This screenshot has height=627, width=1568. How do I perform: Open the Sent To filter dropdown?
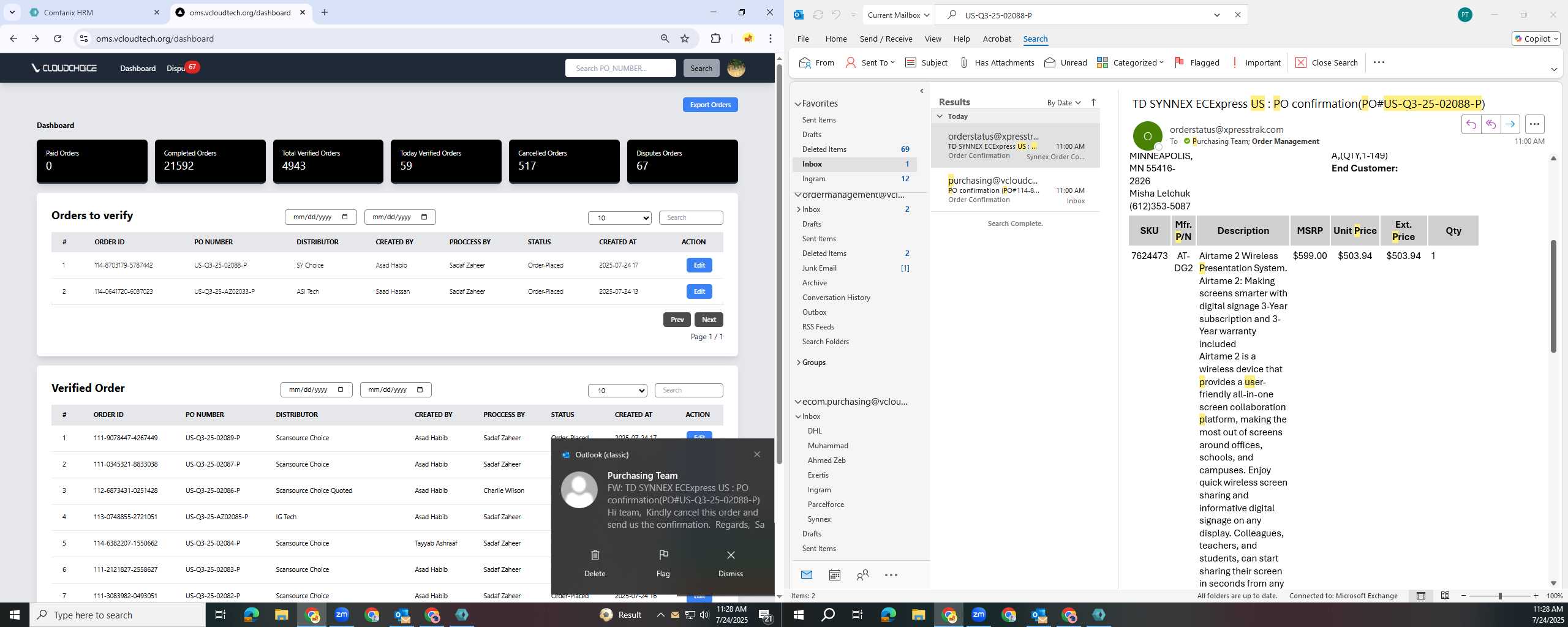[x=870, y=62]
